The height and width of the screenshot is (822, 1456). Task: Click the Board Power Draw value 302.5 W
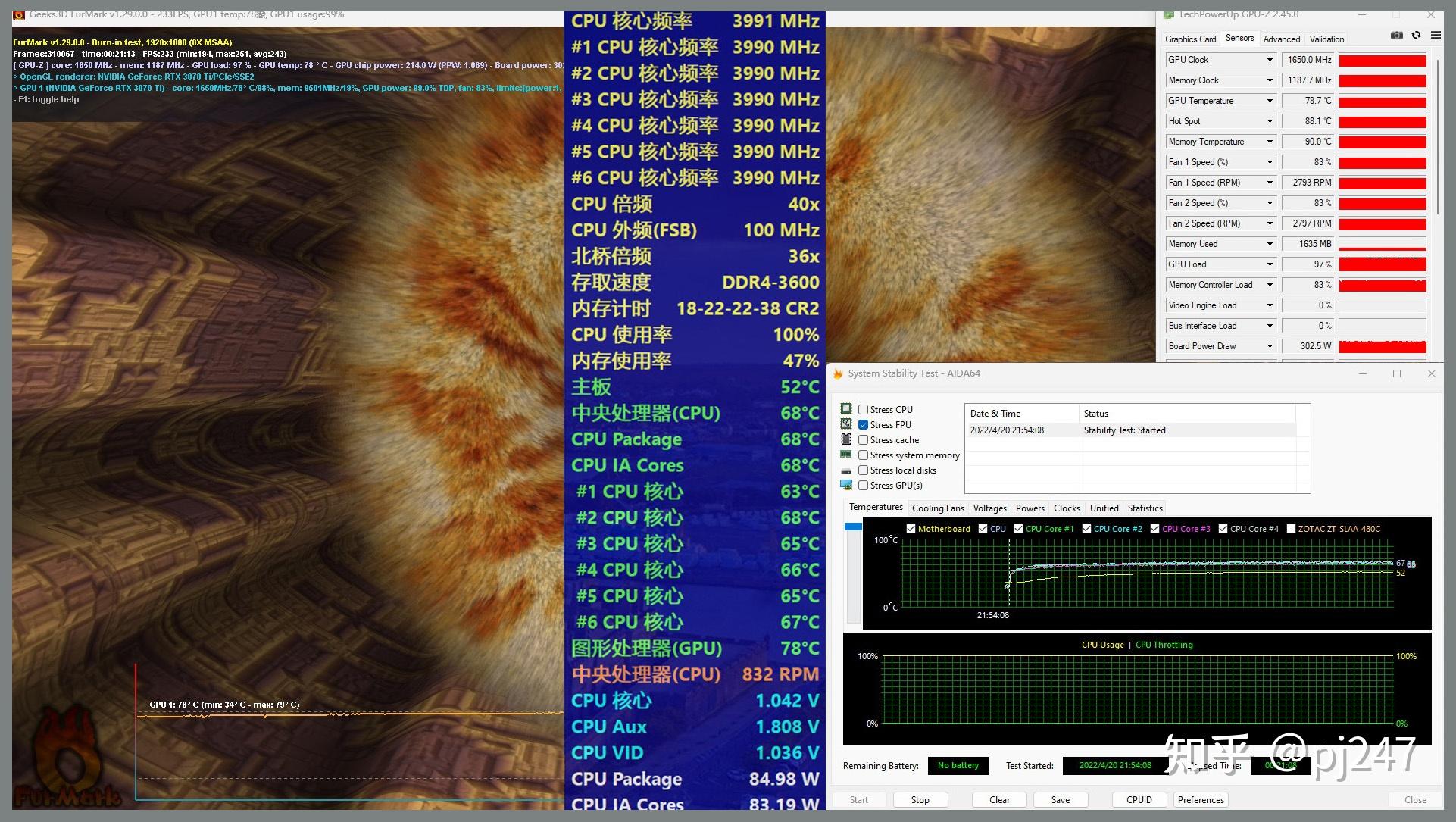[x=1308, y=346]
